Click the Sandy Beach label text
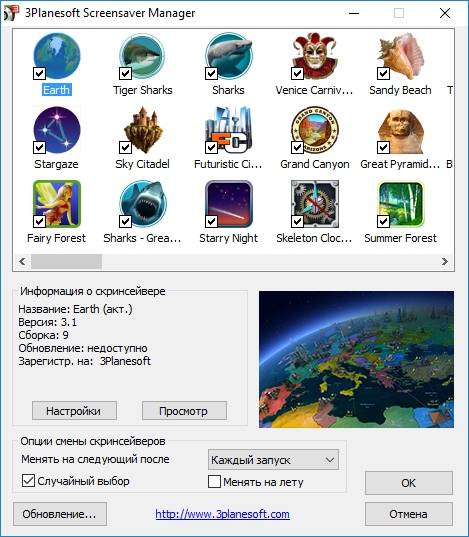The width and height of the screenshot is (469, 537). (x=400, y=90)
